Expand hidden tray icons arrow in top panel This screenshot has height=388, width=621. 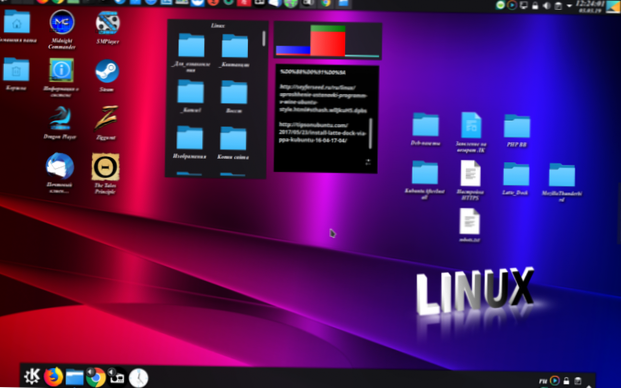point(569,6)
